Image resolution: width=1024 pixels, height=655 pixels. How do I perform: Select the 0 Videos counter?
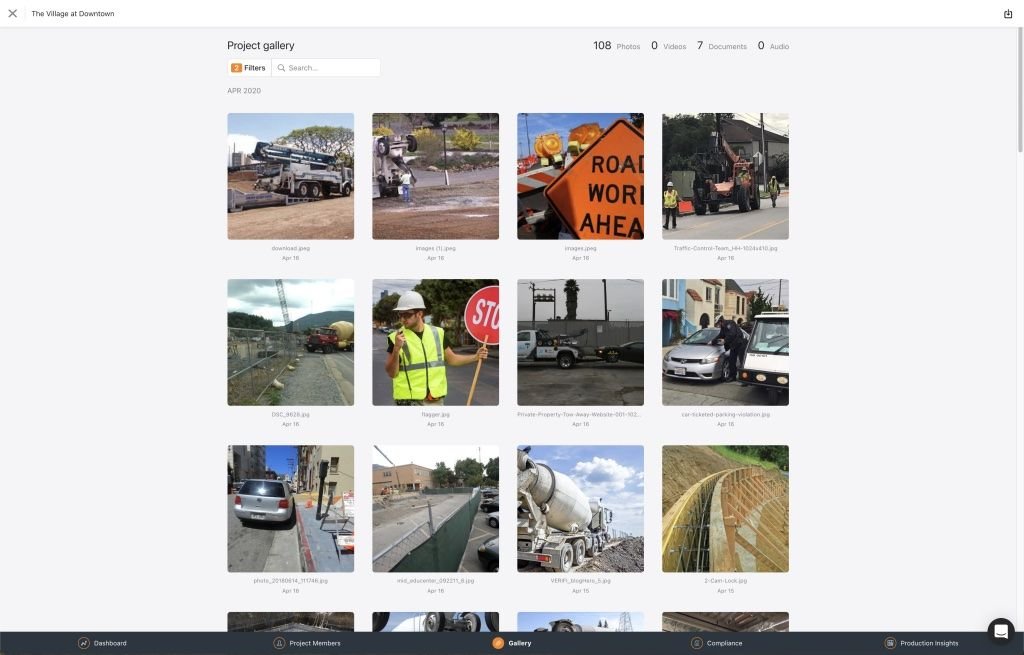668,46
